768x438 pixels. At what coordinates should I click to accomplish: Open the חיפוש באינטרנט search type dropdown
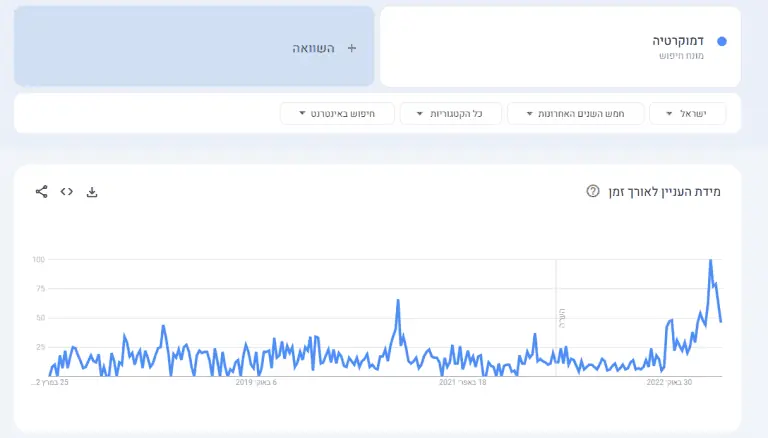[337, 114]
